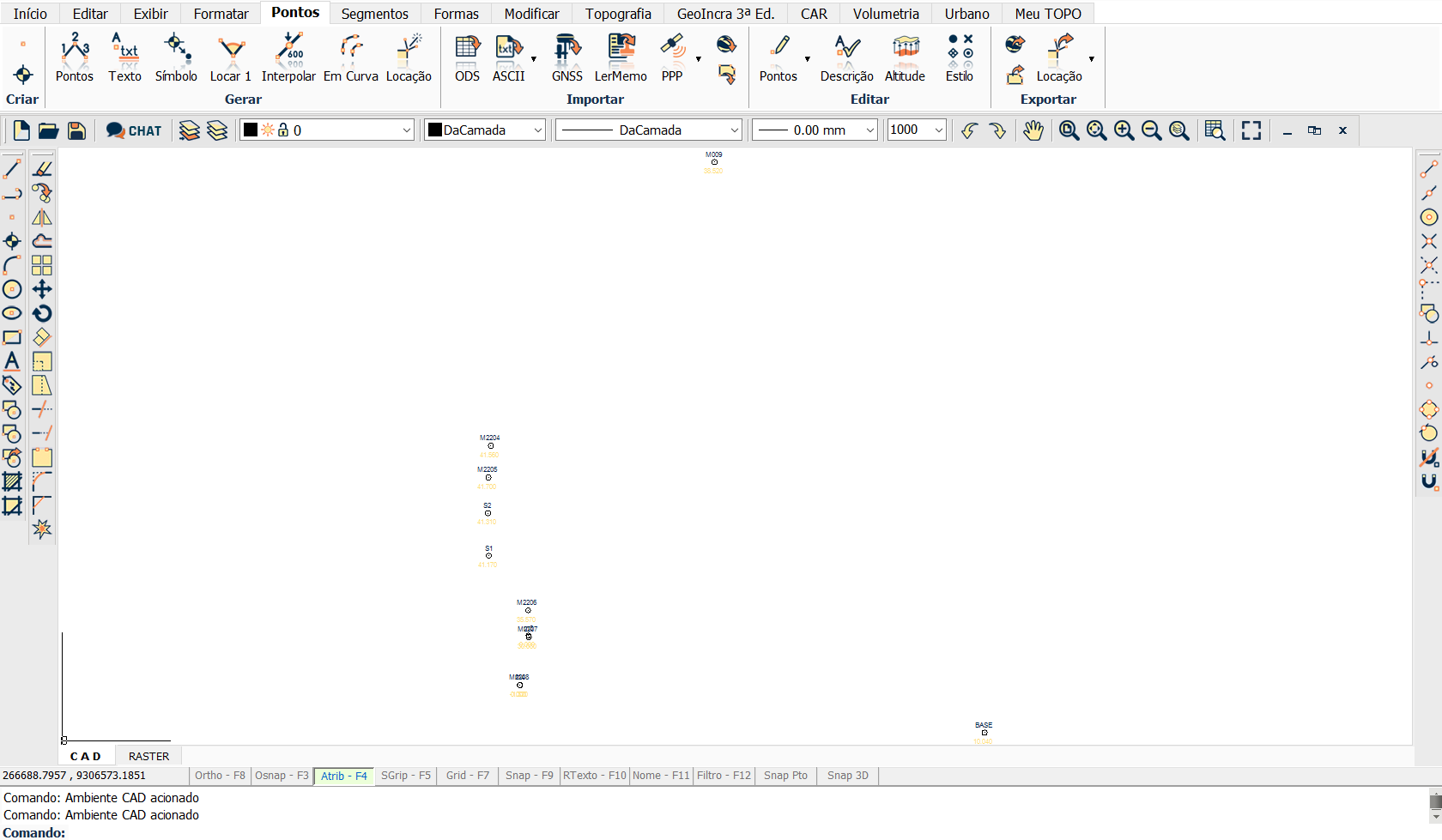The width and height of the screenshot is (1442, 840).
Task: Expand the scale 1000 dropdown
Action: tap(938, 130)
